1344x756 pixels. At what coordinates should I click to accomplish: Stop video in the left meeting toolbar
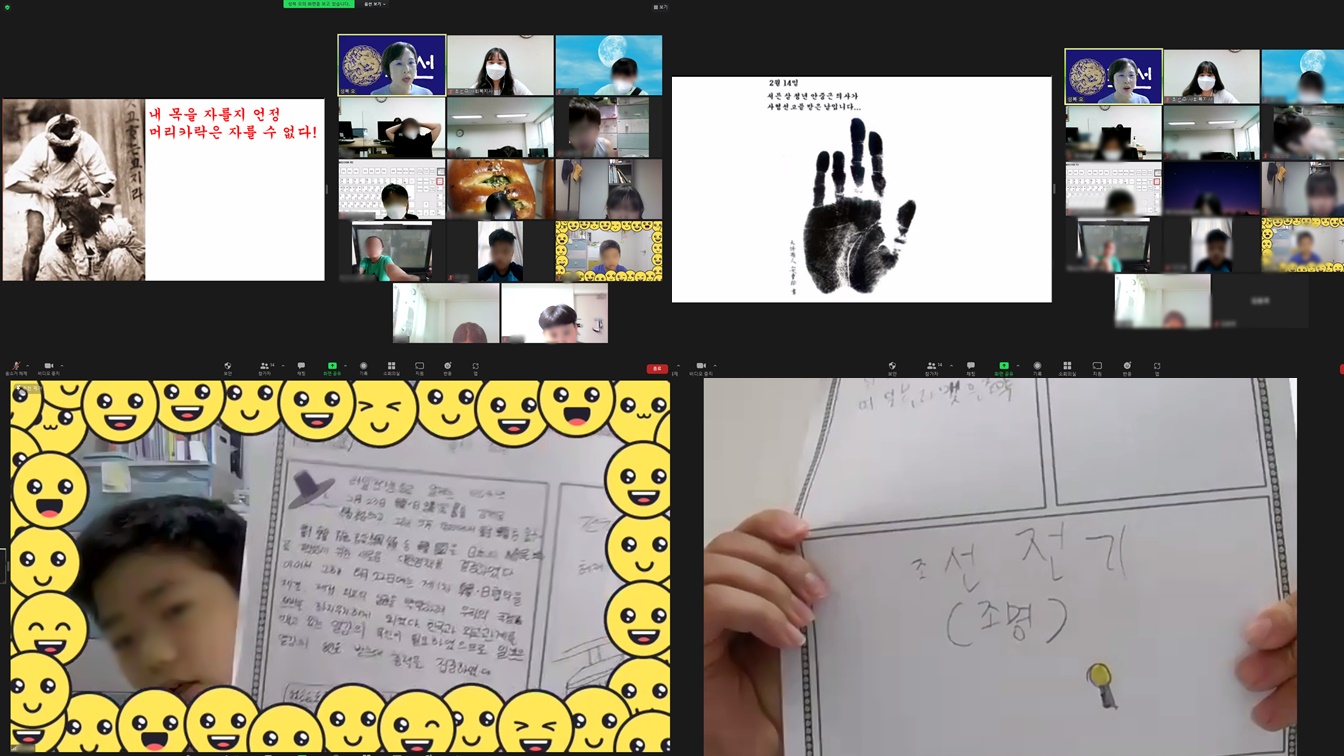point(48,367)
